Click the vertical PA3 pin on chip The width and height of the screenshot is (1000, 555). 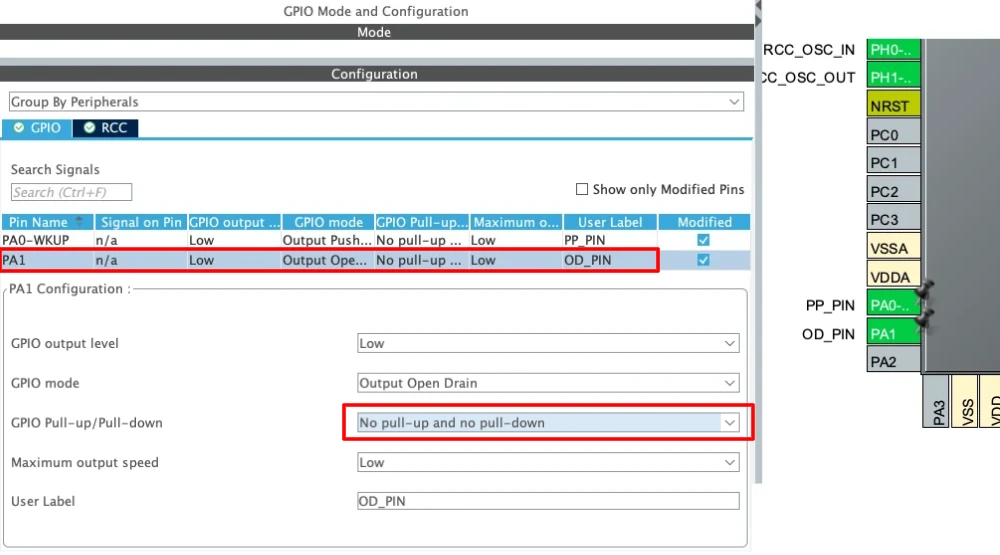936,401
